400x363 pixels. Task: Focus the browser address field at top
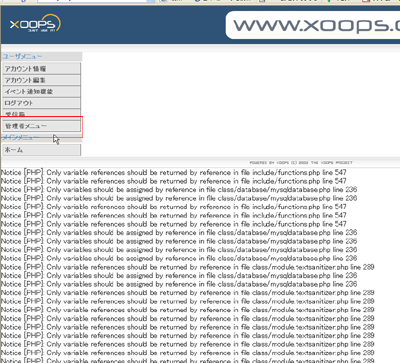92,1
